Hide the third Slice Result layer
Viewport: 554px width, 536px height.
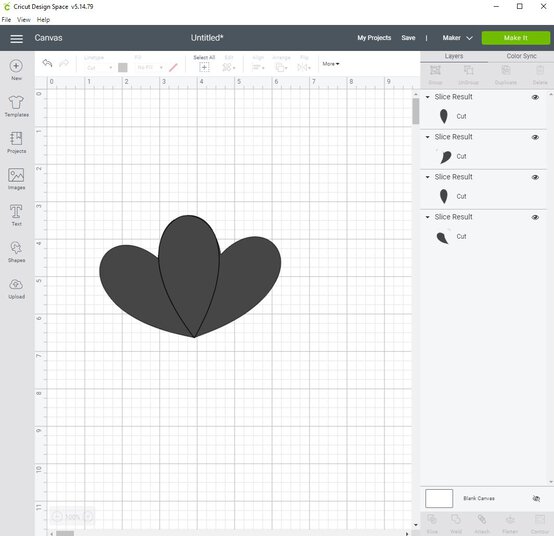click(x=535, y=177)
